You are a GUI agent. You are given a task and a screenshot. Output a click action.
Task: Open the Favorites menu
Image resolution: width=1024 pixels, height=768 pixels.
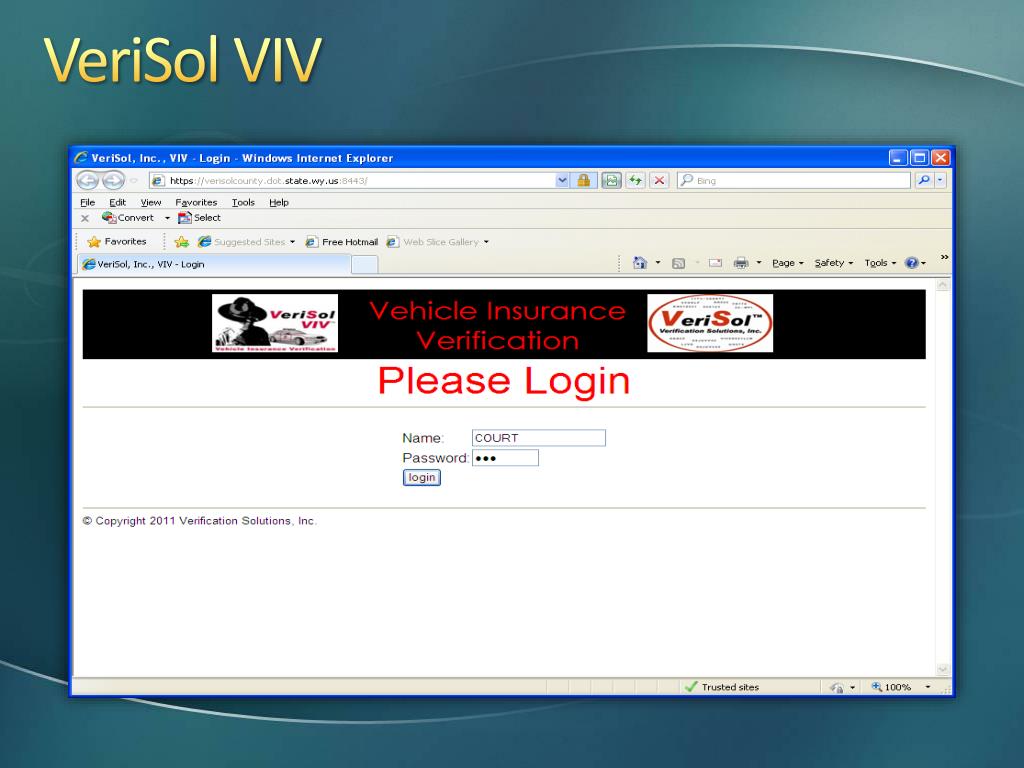click(196, 202)
